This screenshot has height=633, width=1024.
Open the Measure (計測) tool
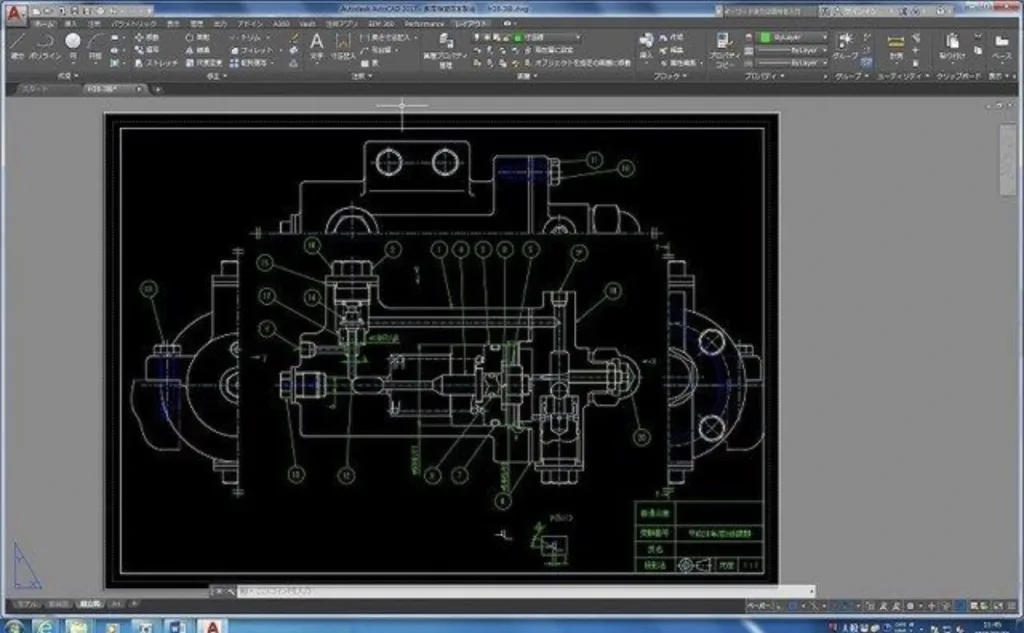coord(896,46)
